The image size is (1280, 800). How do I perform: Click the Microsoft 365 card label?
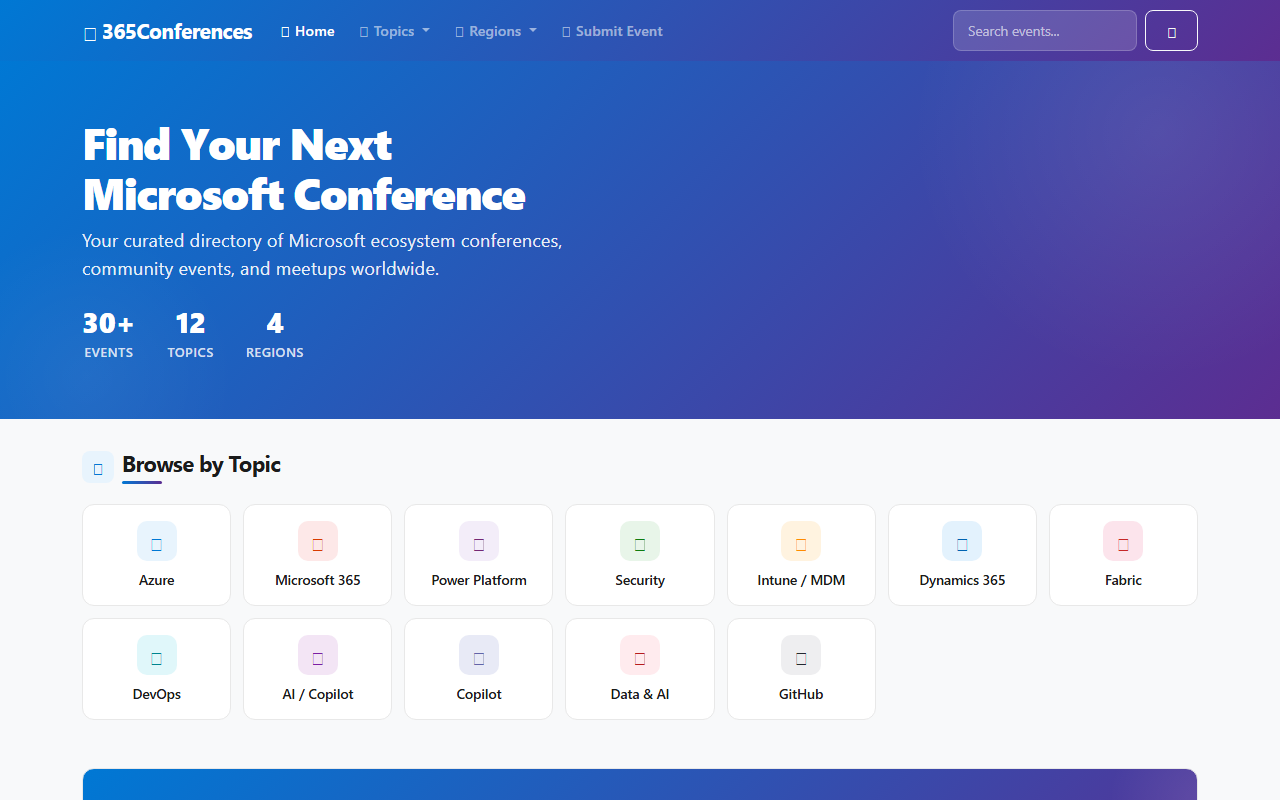pyautogui.click(x=318, y=580)
